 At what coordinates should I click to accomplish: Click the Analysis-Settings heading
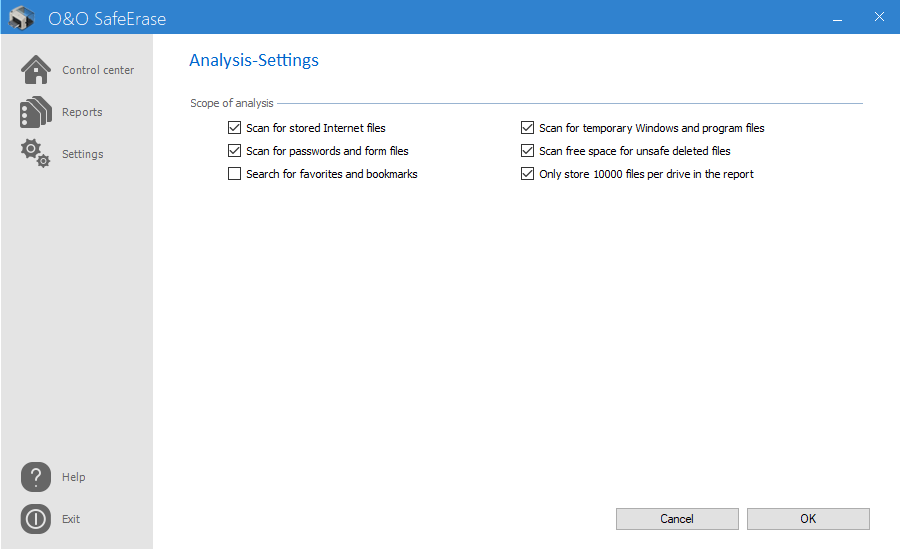(254, 60)
